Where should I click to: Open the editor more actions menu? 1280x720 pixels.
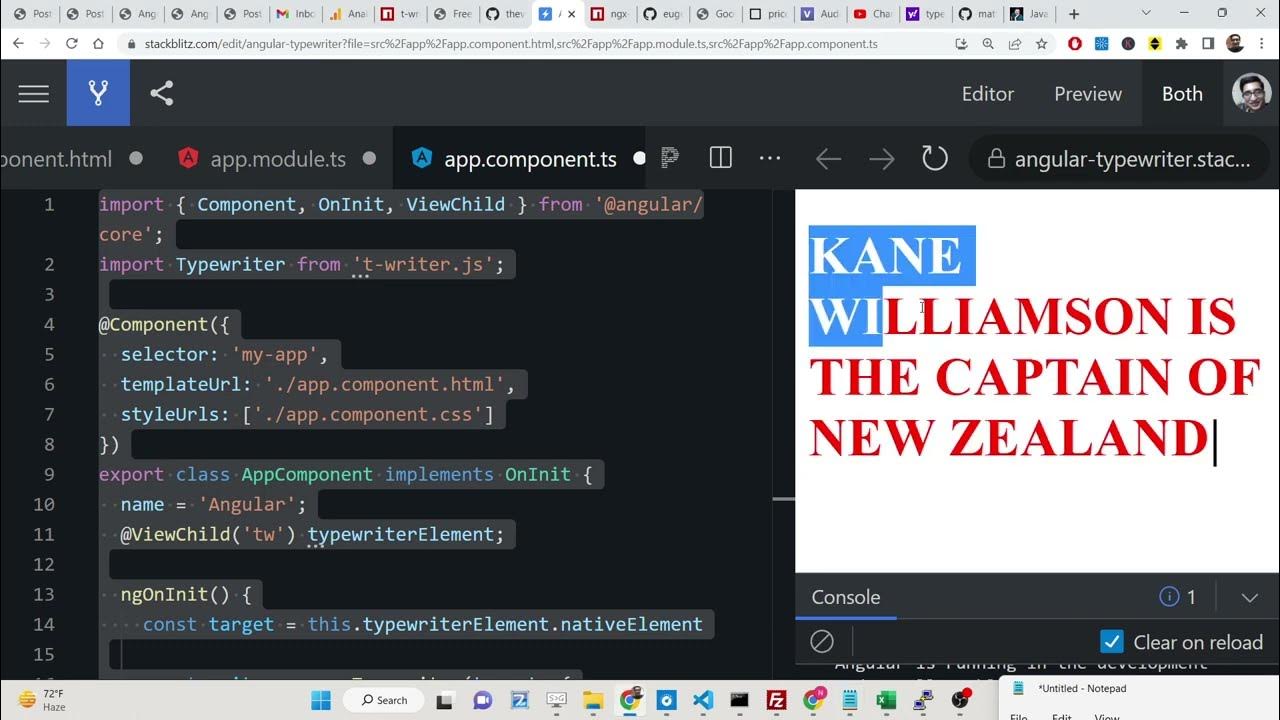tap(769, 158)
